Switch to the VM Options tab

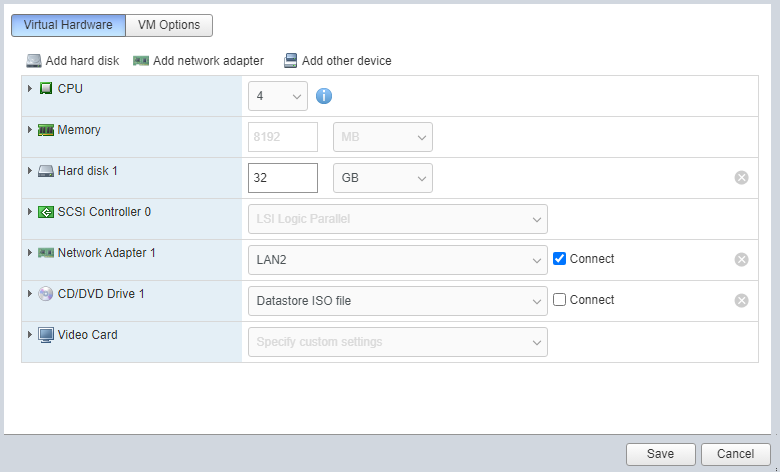(169, 25)
